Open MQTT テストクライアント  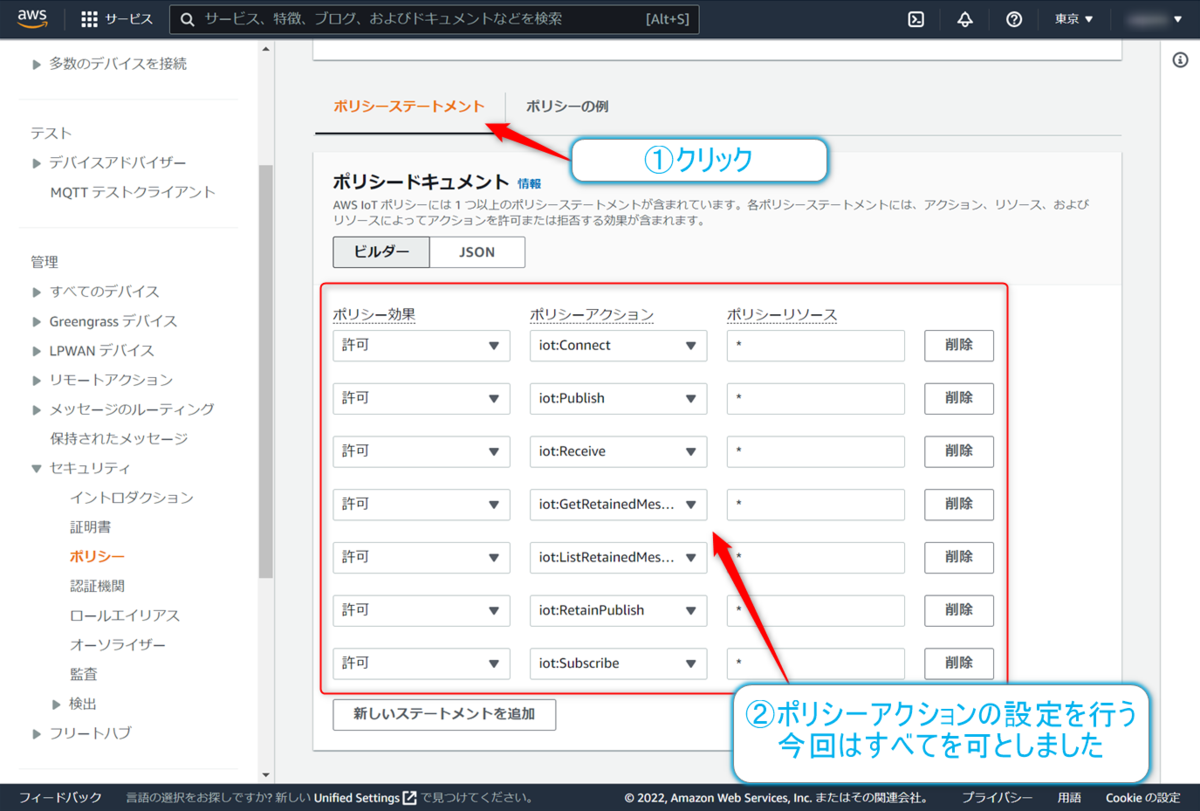click(133, 192)
